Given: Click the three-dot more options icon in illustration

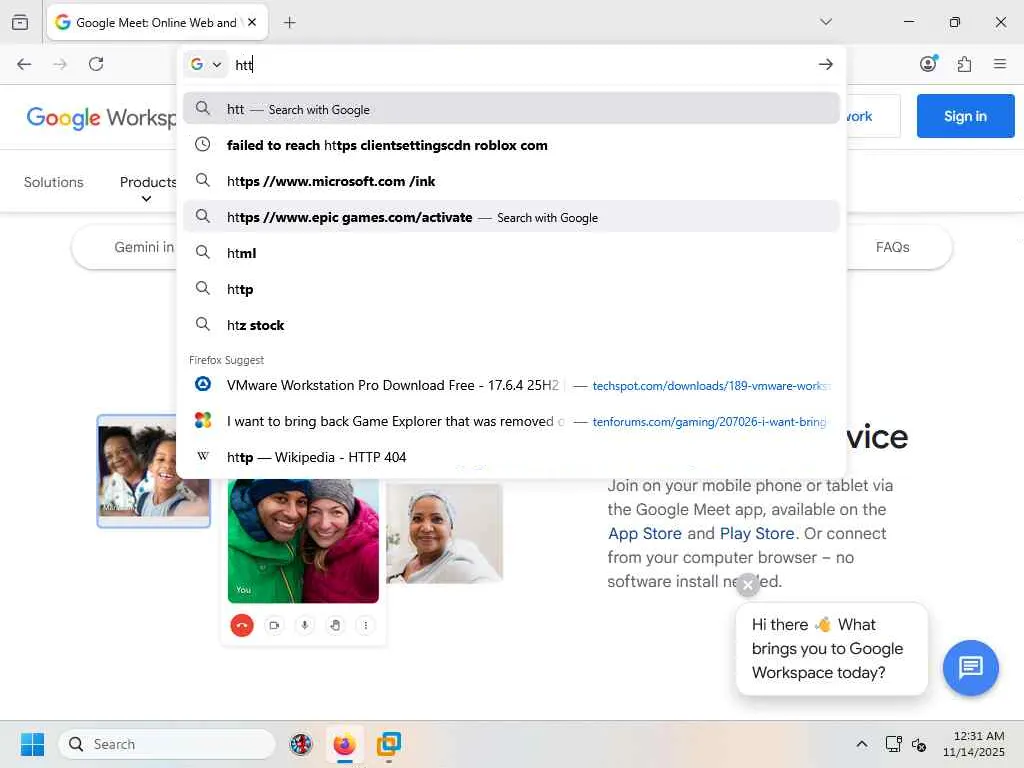Looking at the screenshot, I should pos(366,625).
